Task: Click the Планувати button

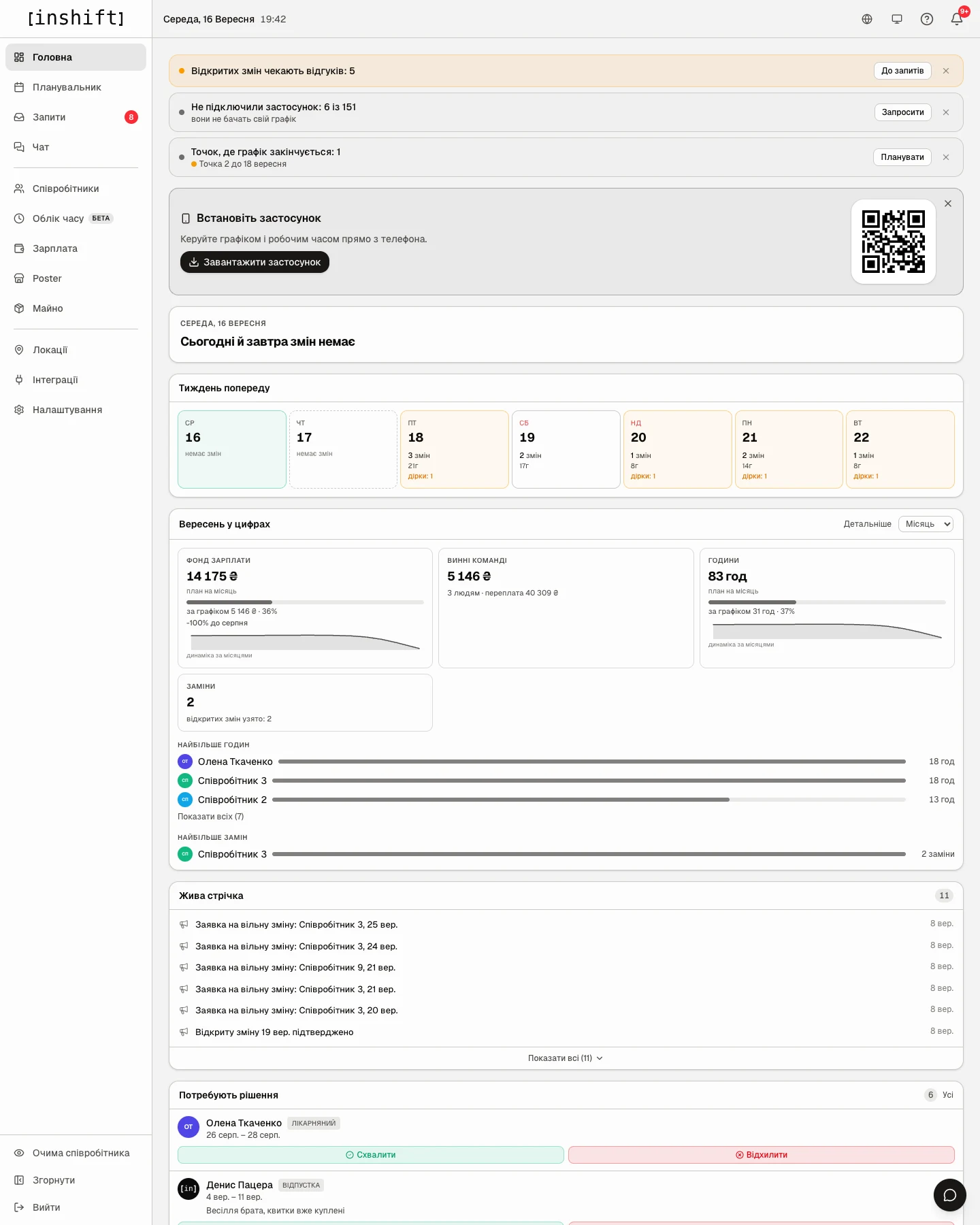Action: (902, 157)
